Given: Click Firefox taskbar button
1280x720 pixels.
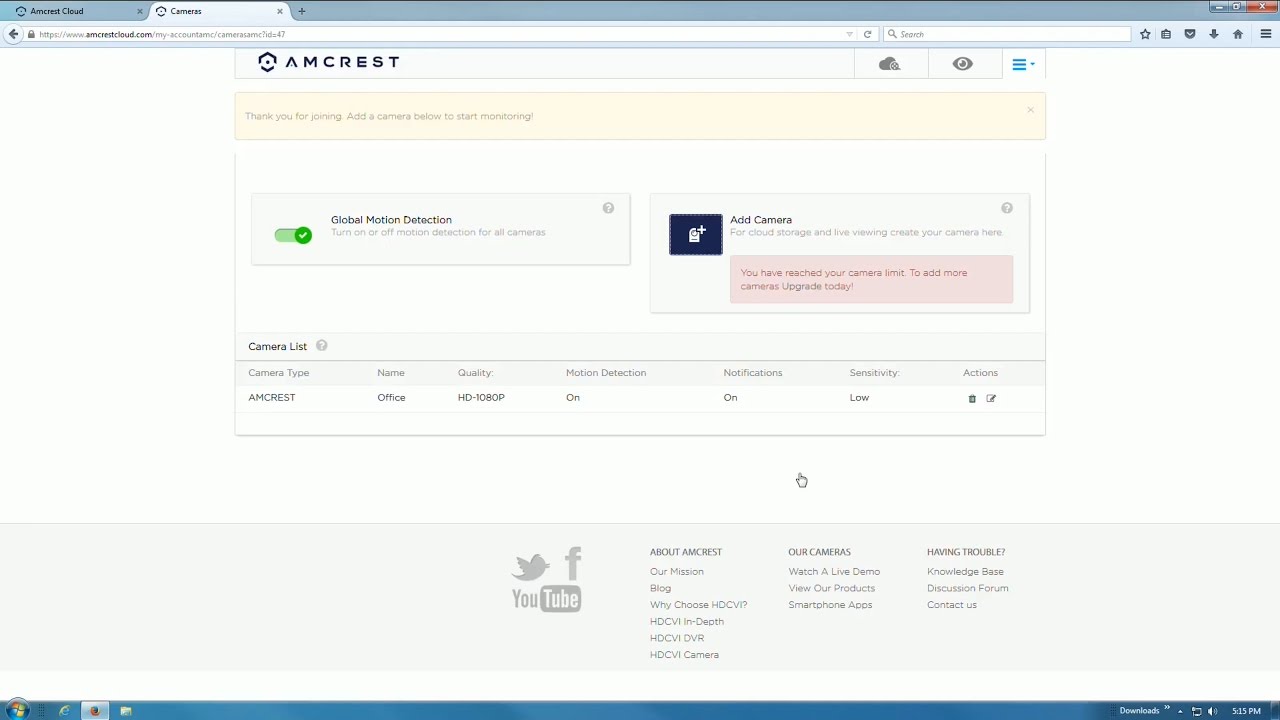Looking at the screenshot, I should click(95, 711).
